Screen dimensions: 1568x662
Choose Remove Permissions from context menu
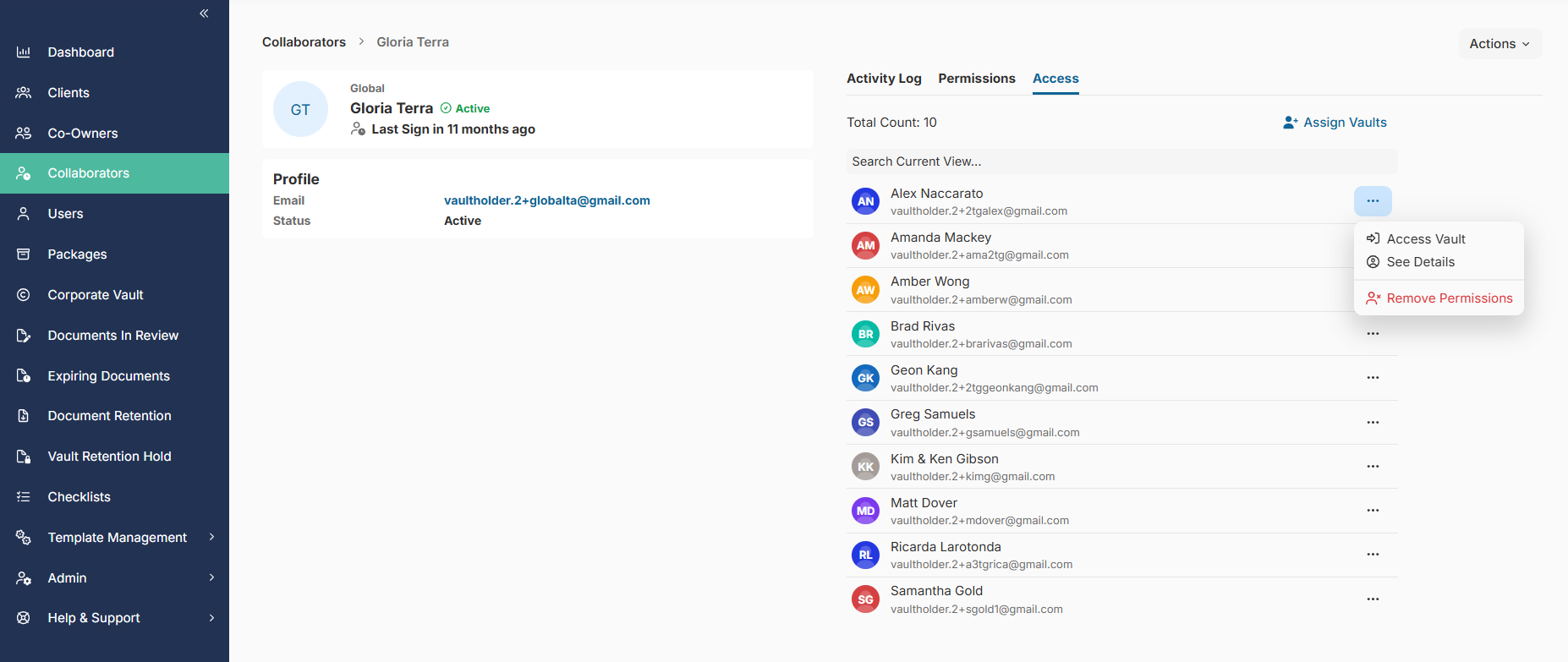1439,298
